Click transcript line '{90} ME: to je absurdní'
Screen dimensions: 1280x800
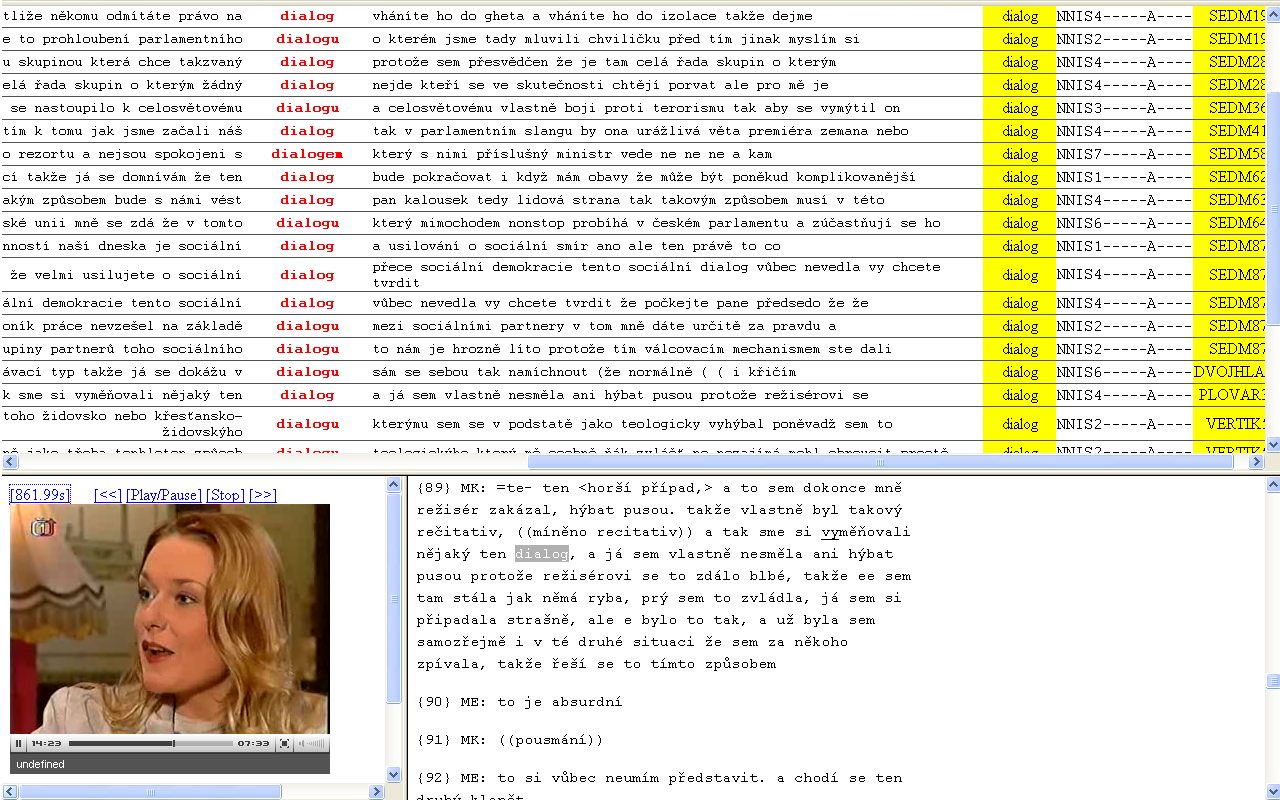pos(519,702)
